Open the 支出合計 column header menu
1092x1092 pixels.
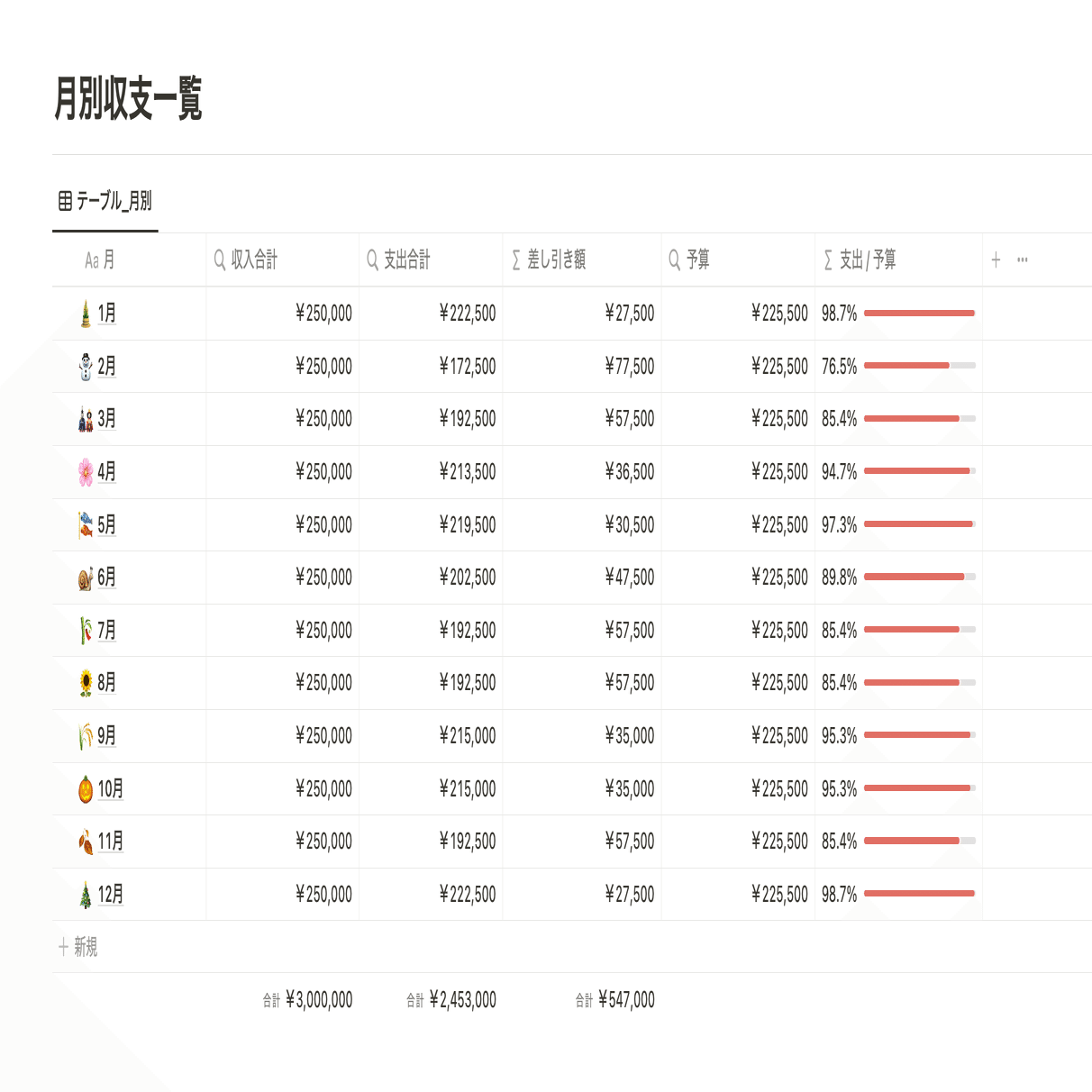[x=431, y=260]
